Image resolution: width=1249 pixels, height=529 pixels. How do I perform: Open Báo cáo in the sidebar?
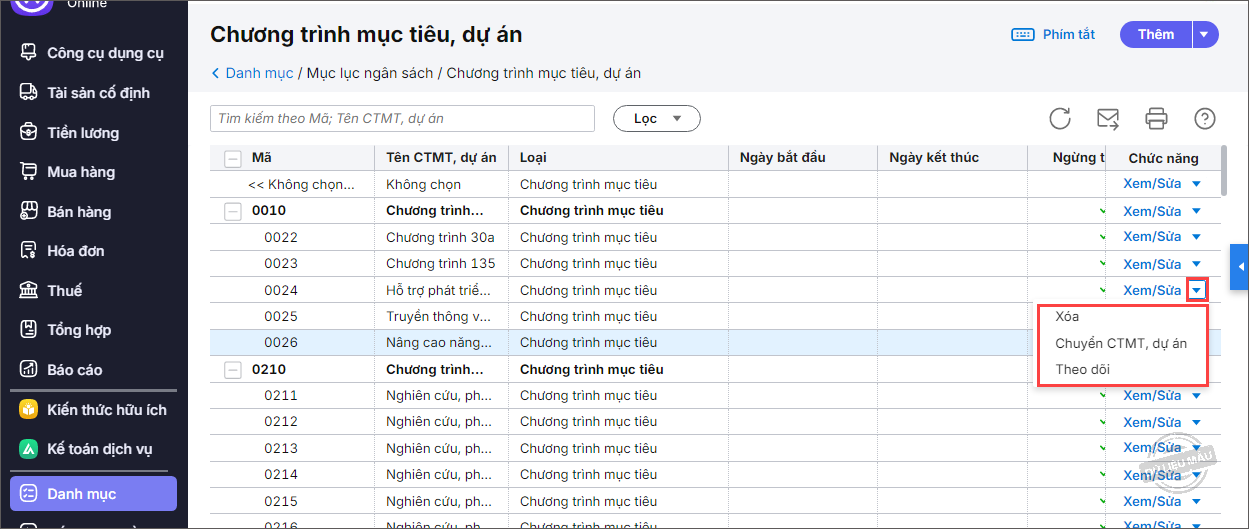coord(75,369)
